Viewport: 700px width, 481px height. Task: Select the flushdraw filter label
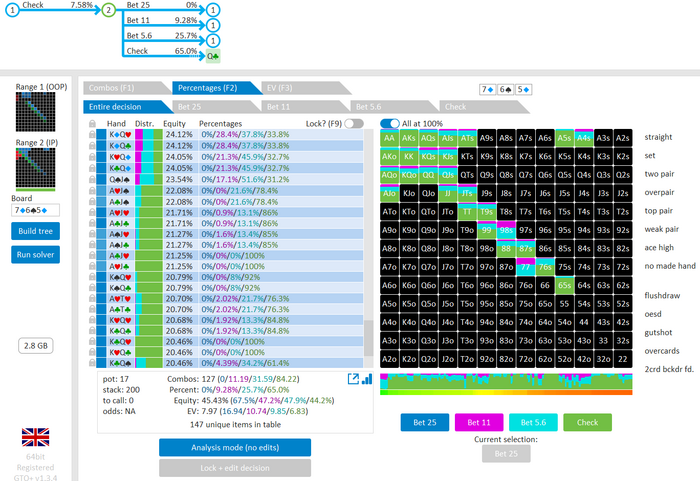click(662, 296)
